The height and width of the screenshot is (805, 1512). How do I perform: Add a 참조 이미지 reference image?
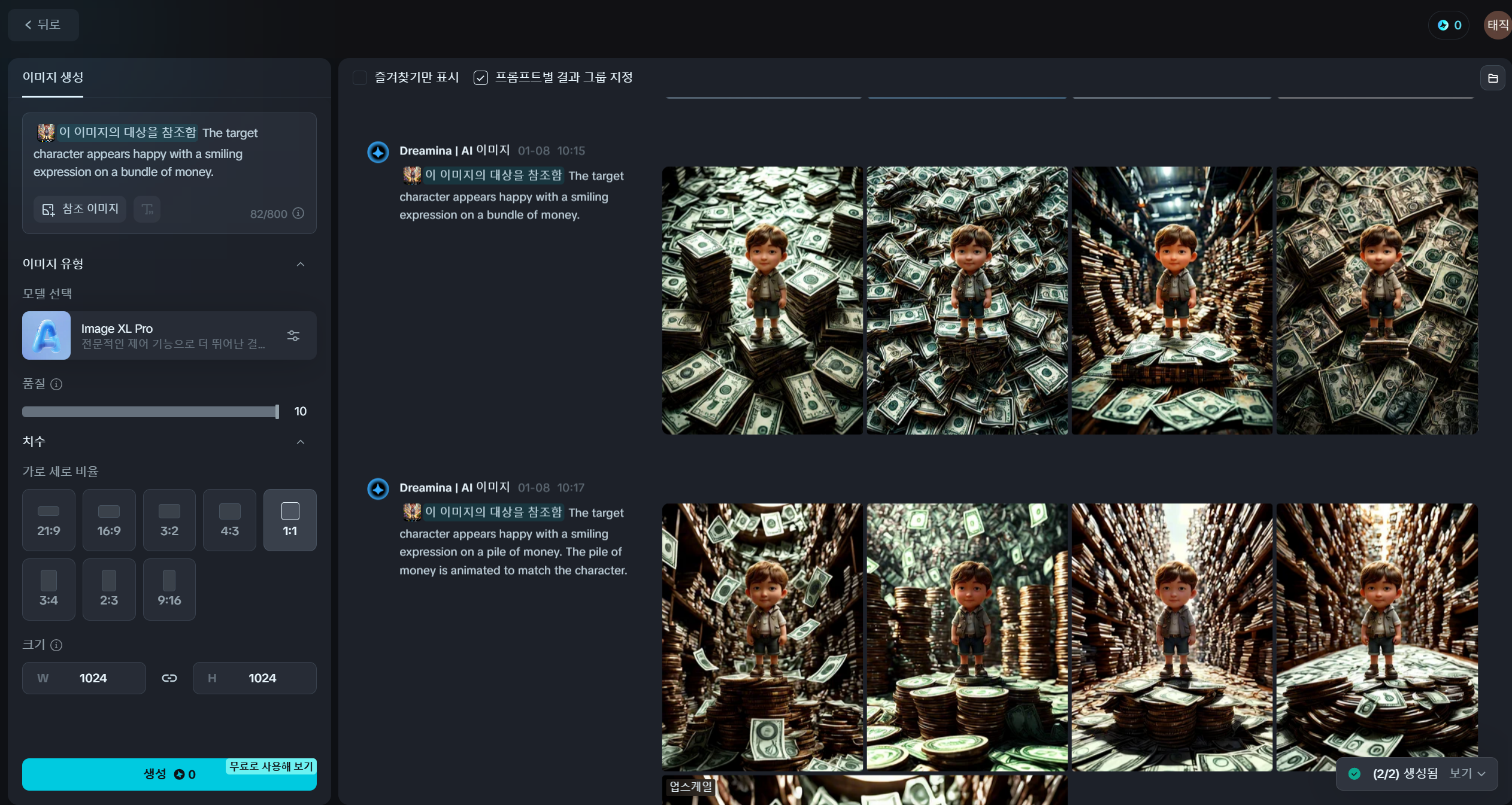(x=80, y=209)
